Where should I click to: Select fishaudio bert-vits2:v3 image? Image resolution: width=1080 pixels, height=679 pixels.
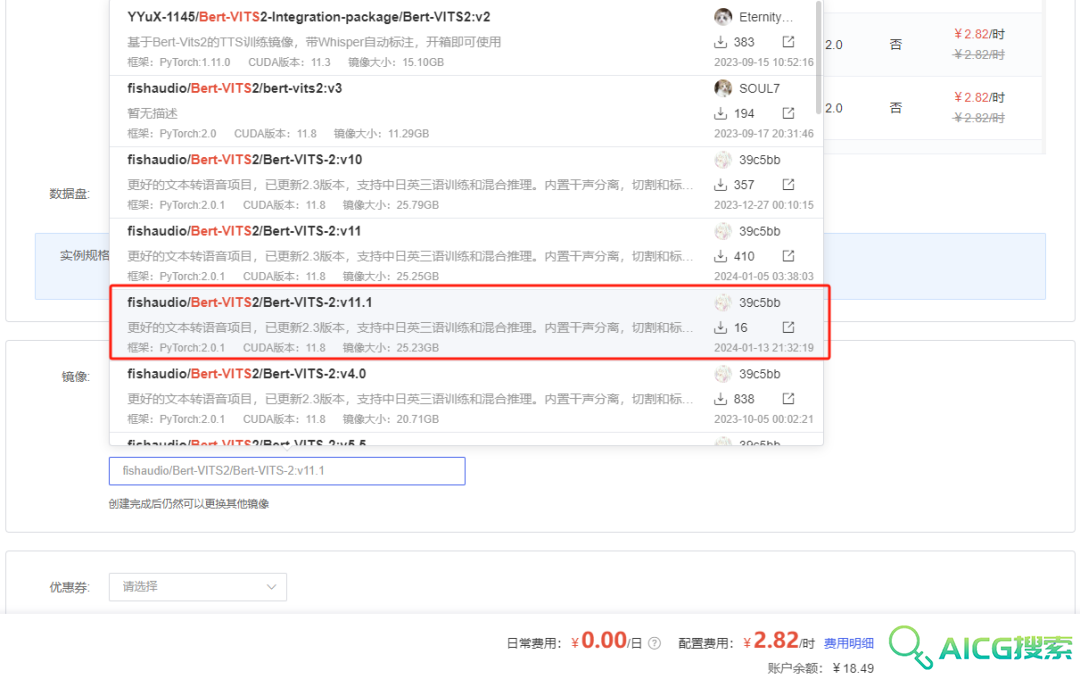(466, 111)
